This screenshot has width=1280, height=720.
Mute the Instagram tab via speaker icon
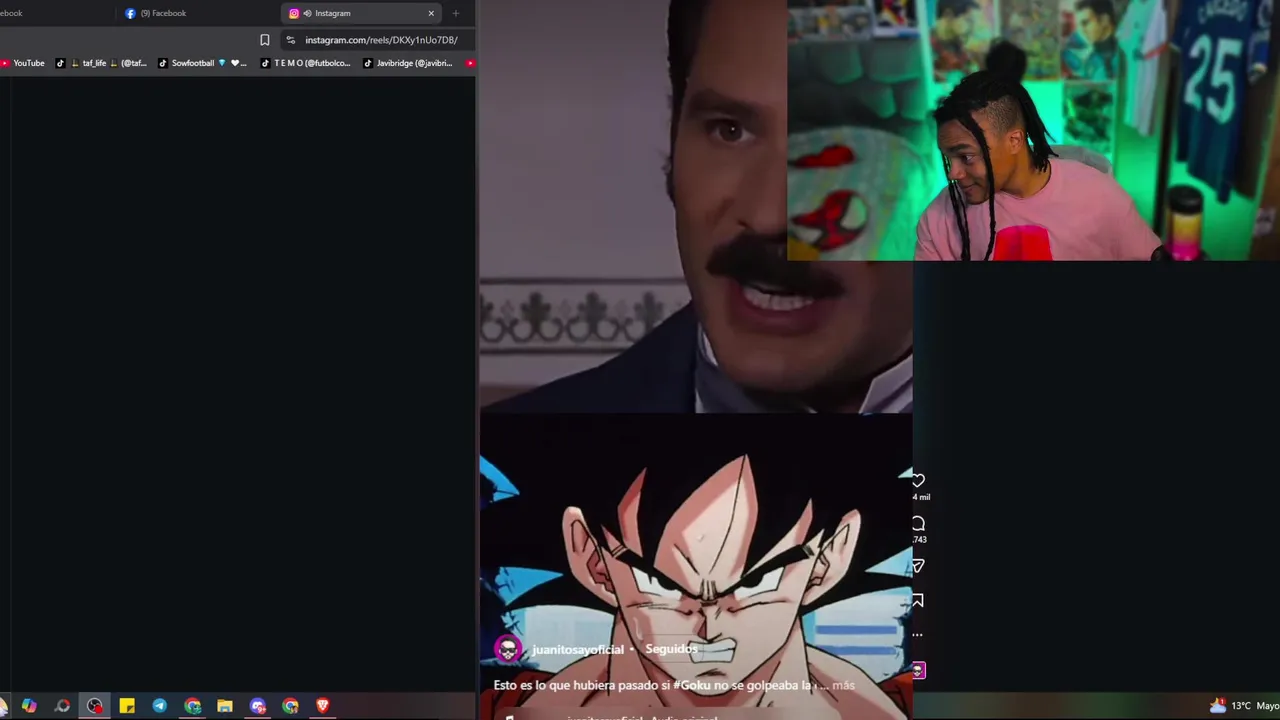coord(307,13)
